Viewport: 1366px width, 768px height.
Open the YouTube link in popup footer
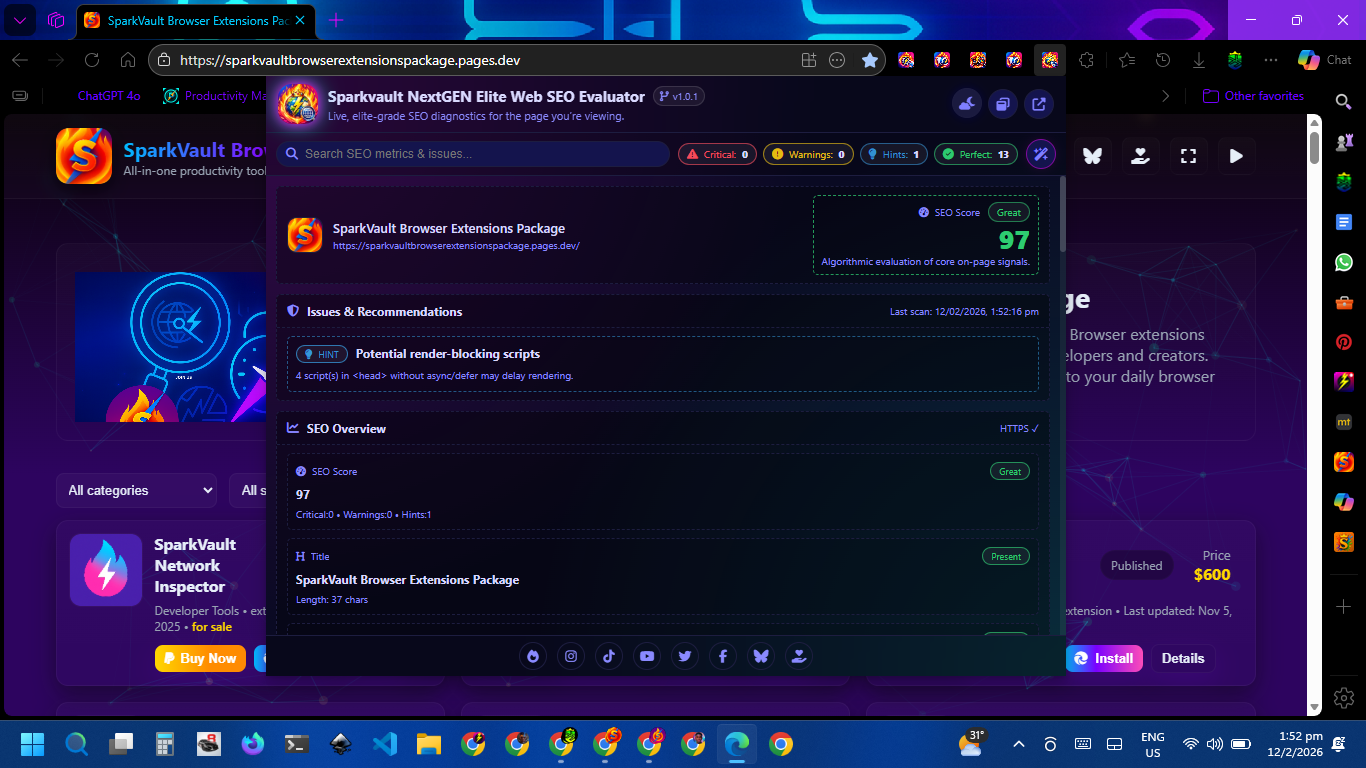point(647,656)
